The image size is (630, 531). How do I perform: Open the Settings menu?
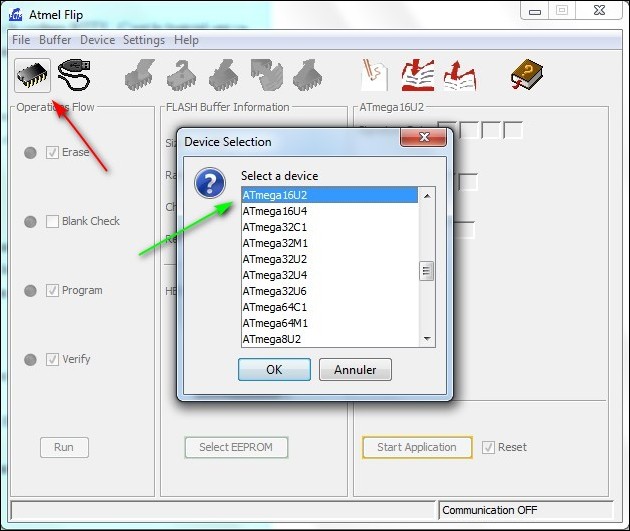[x=144, y=40]
